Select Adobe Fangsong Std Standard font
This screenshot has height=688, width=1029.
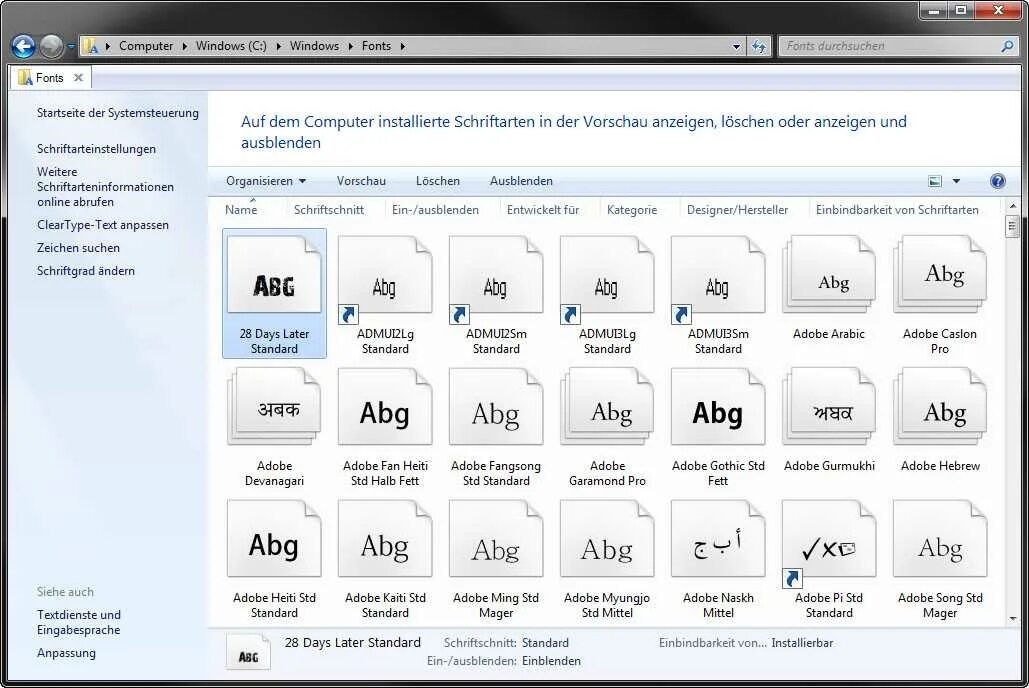[496, 427]
